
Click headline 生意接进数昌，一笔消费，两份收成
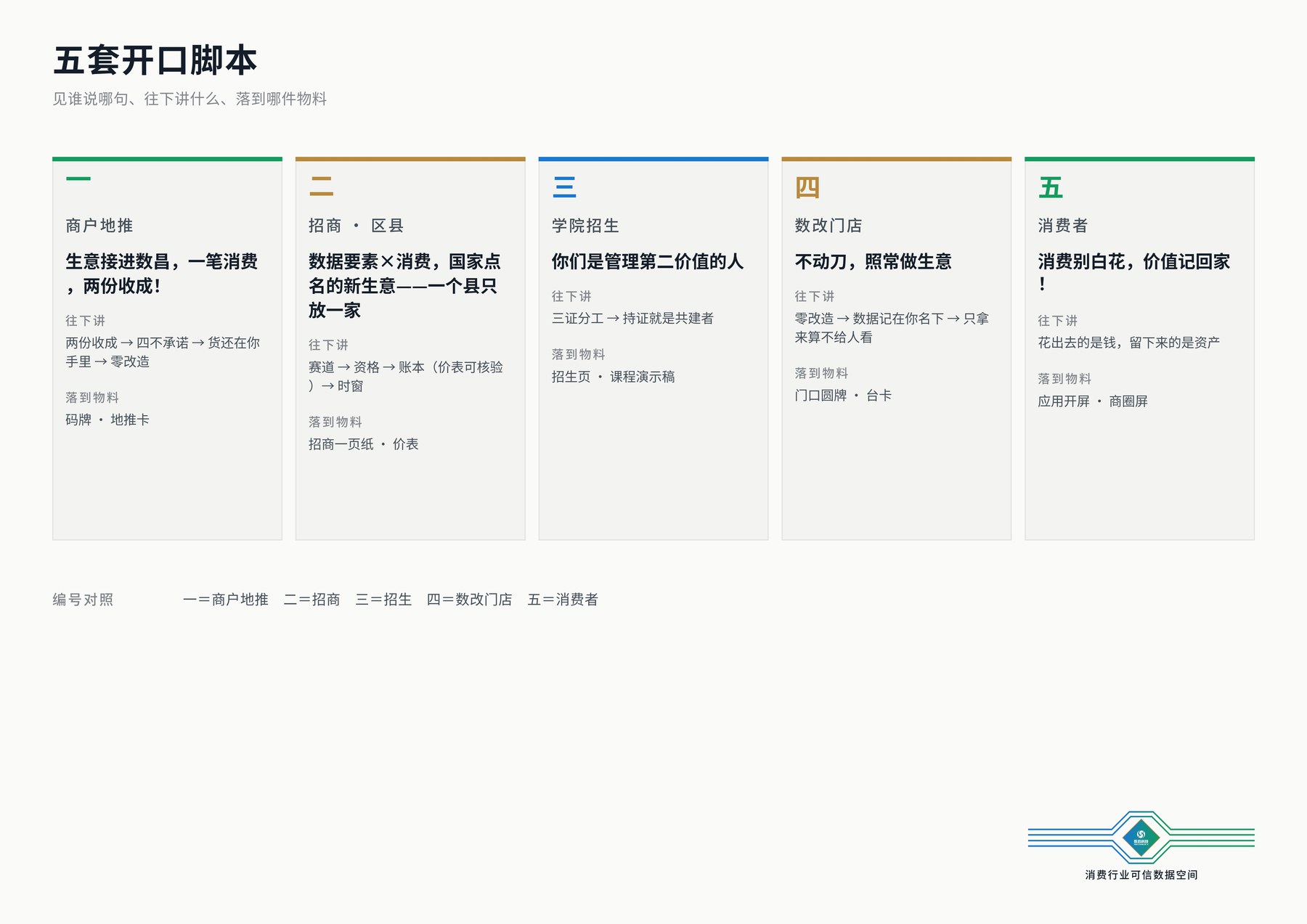click(x=161, y=274)
